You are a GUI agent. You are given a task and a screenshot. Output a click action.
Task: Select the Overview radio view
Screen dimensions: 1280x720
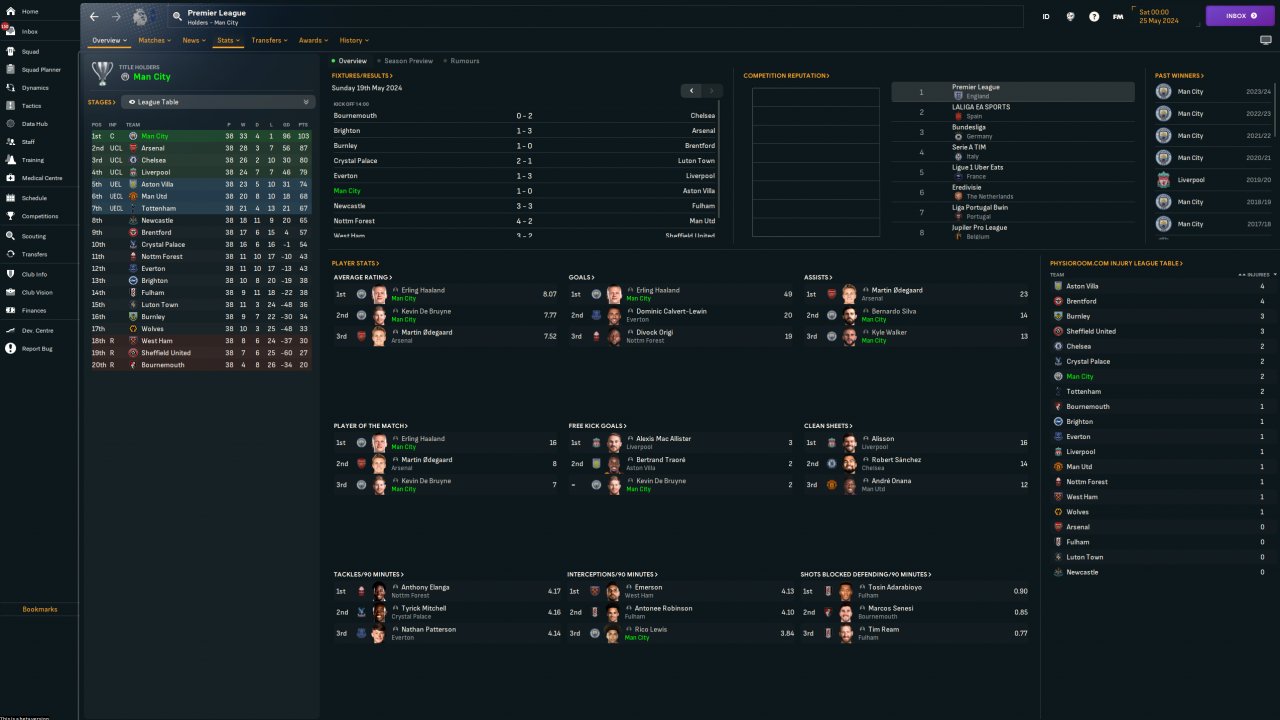[349, 61]
